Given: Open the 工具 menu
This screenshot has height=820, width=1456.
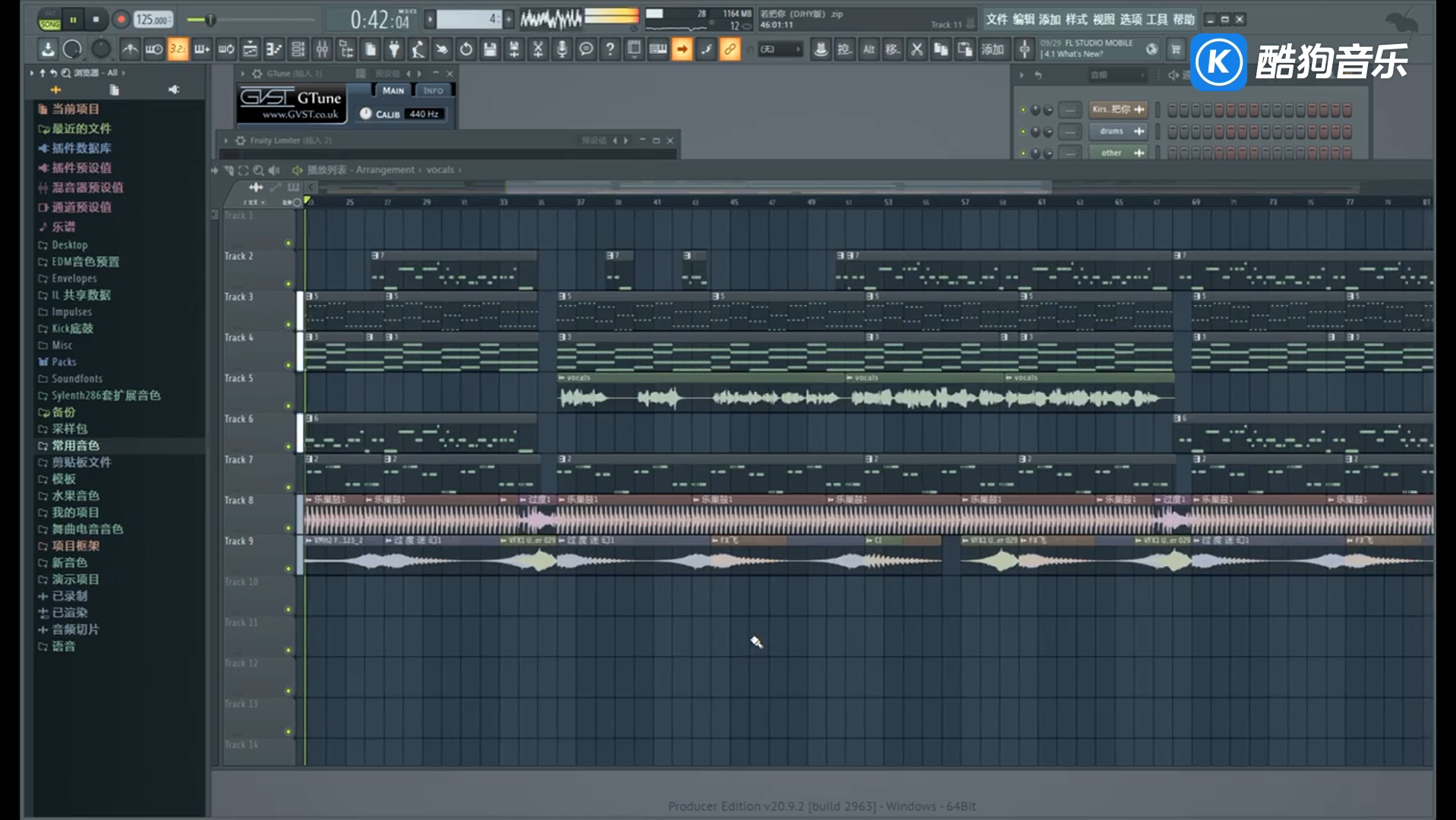Looking at the screenshot, I should (1157, 20).
